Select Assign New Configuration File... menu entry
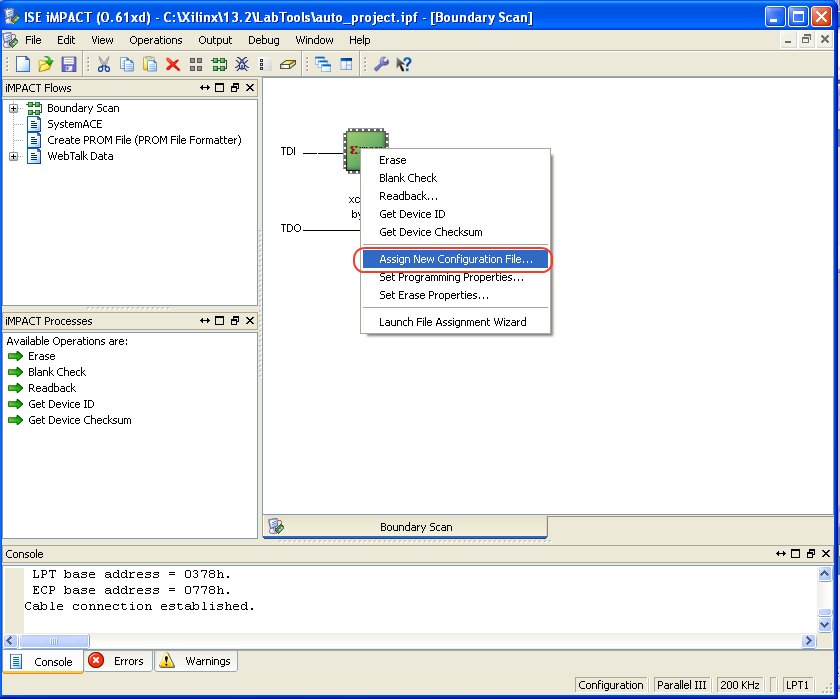Image resolution: width=840 pixels, height=699 pixels. [x=455, y=259]
